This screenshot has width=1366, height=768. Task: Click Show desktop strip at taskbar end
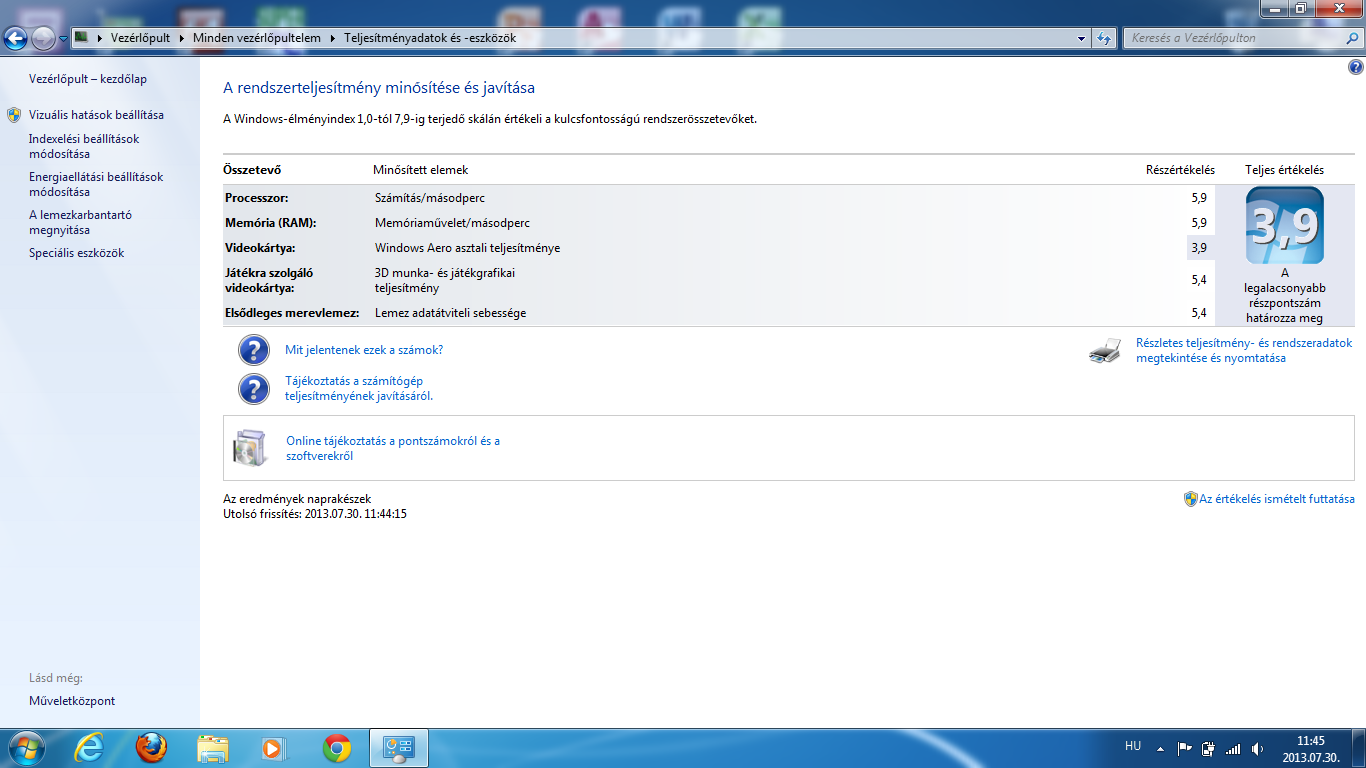(1359, 748)
